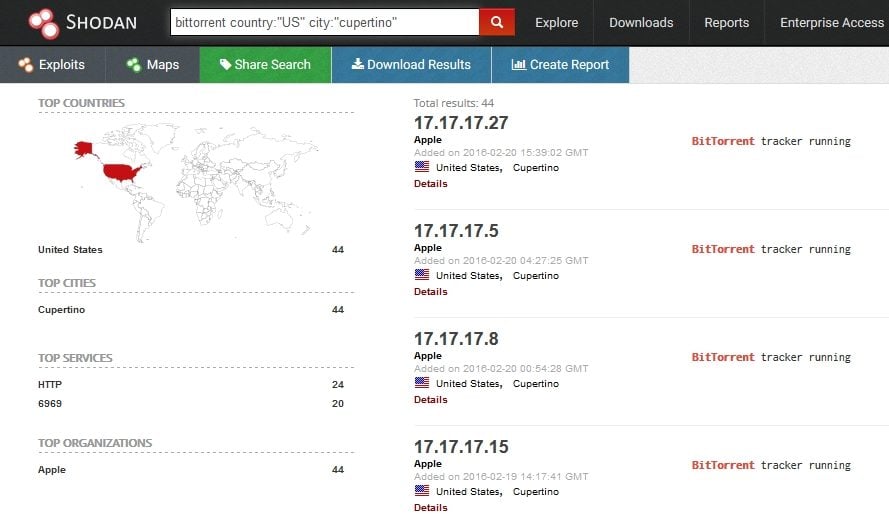The width and height of the screenshot is (889, 531).
Task: Open the Reports page
Action: point(726,23)
